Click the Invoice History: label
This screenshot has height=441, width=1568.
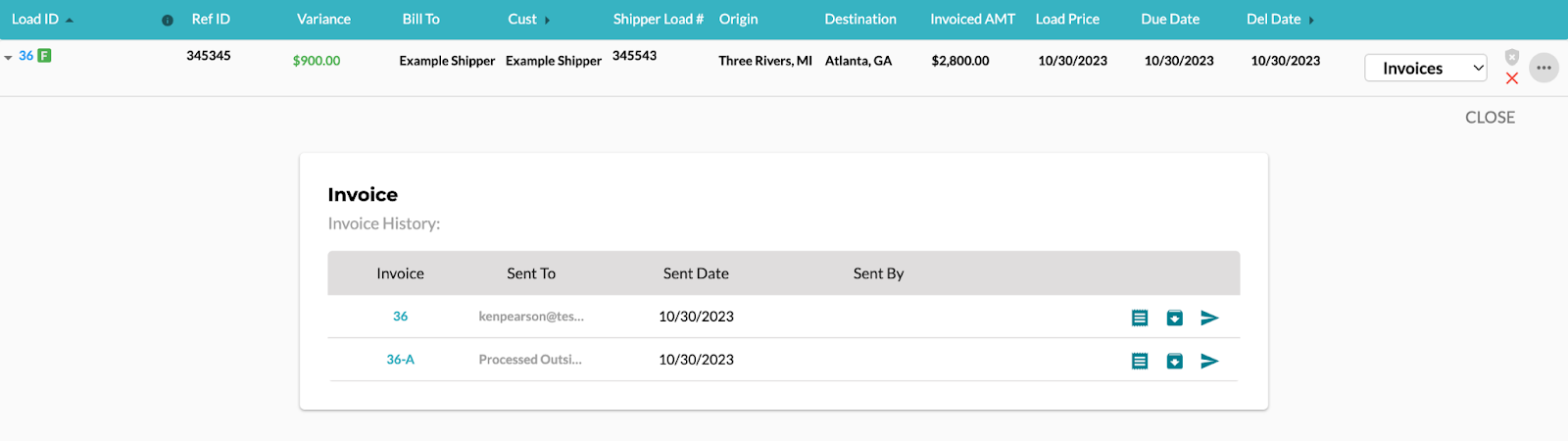[x=384, y=223]
